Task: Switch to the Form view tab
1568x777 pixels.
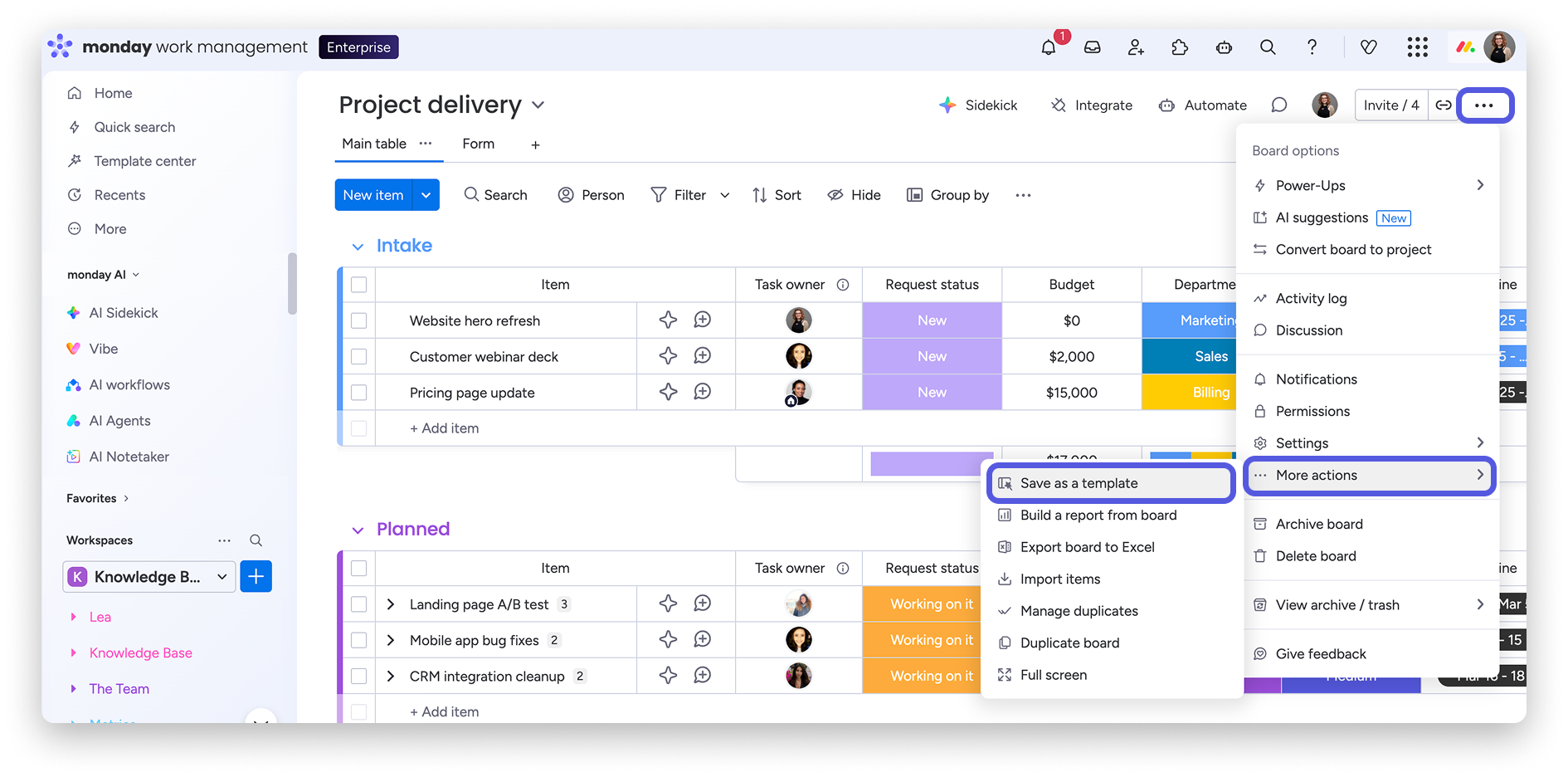Action: [478, 144]
